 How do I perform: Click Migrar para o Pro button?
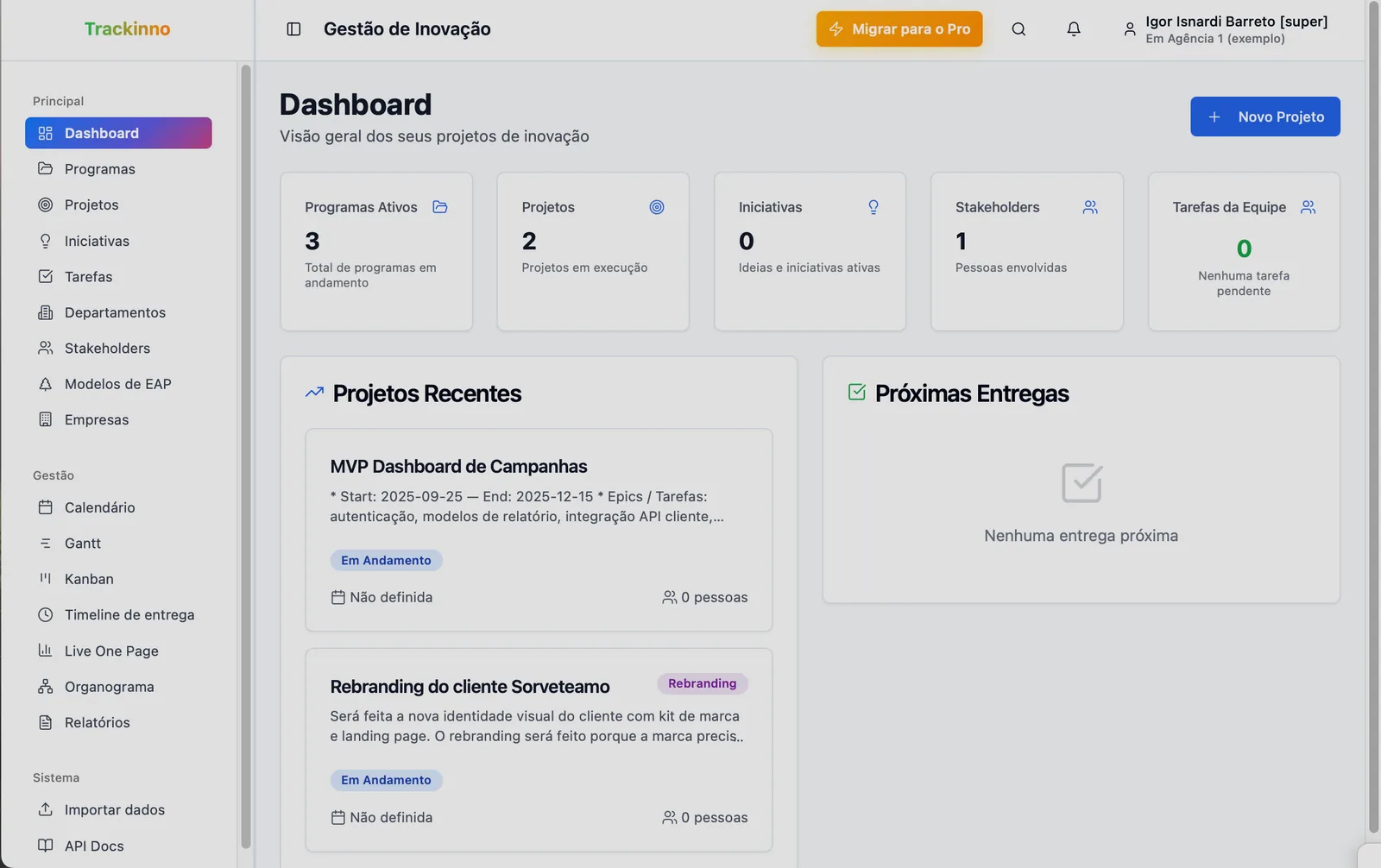click(899, 28)
